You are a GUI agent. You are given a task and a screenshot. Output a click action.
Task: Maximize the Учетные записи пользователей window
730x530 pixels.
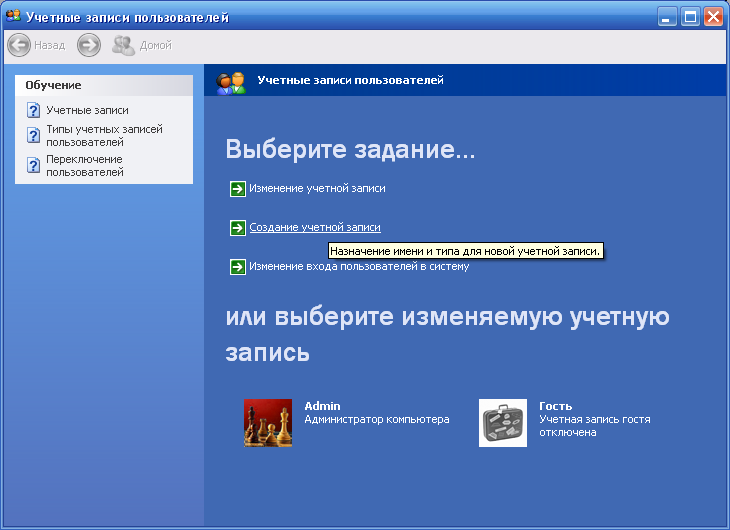pyautogui.click(x=690, y=17)
